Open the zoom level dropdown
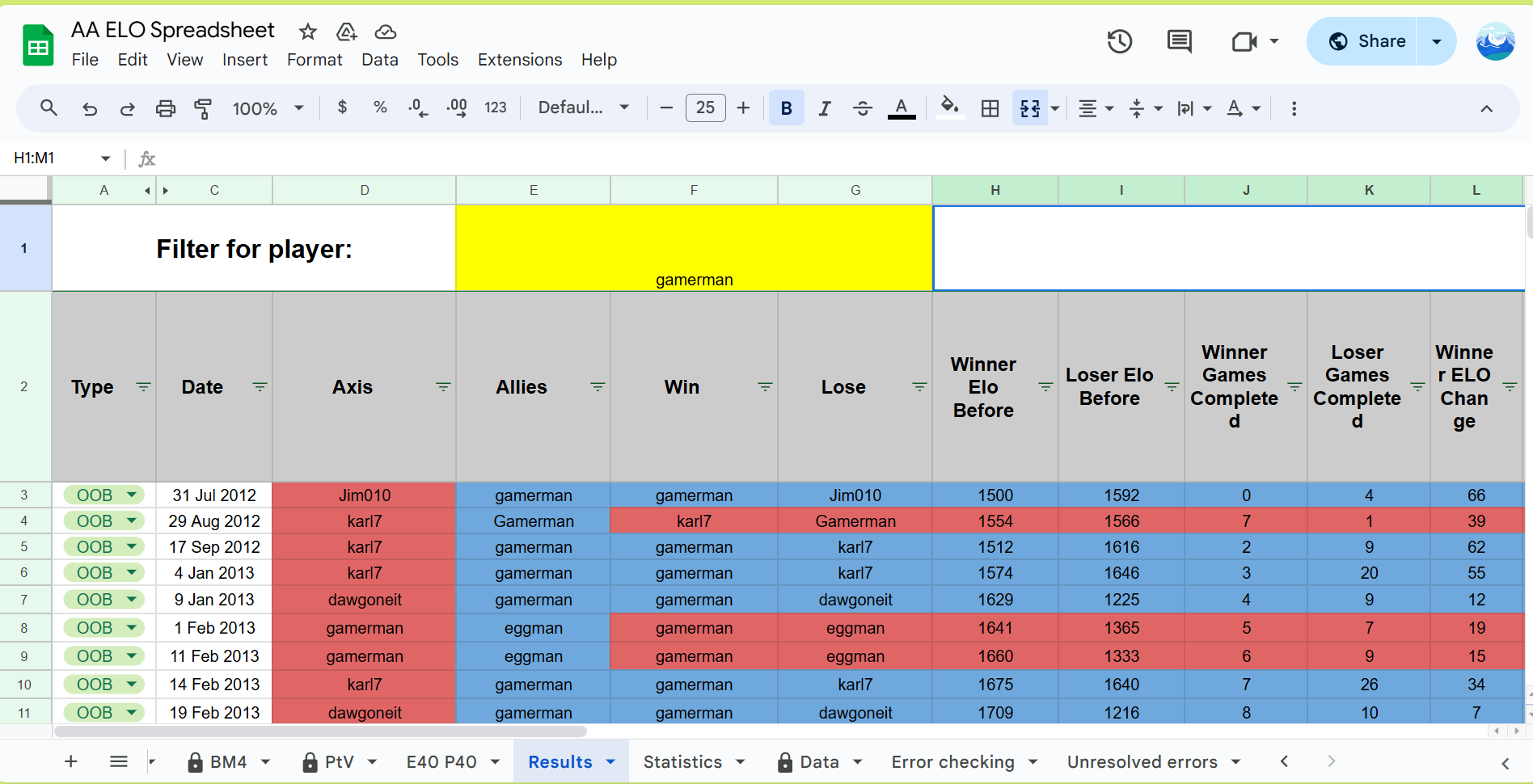The width and height of the screenshot is (1533, 784). [x=268, y=108]
